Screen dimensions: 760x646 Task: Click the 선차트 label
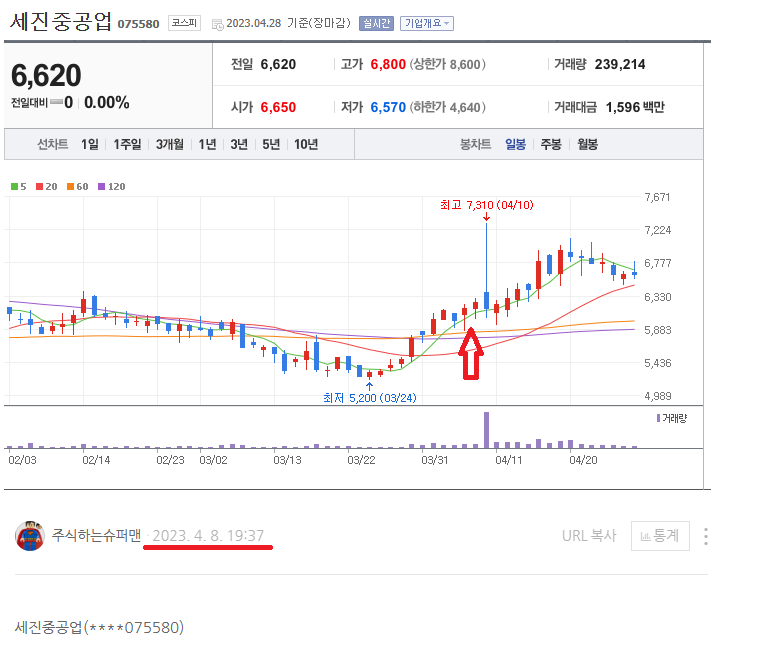coord(53,144)
